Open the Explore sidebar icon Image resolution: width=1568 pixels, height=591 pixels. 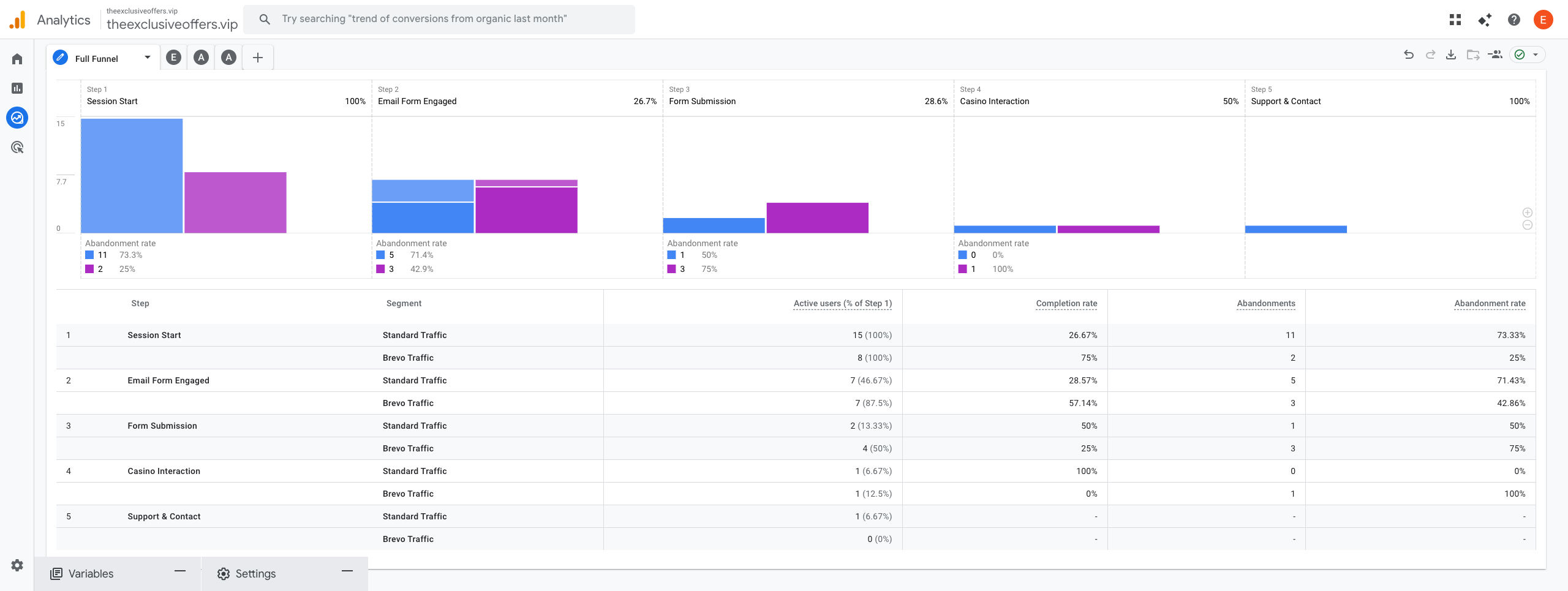tap(17, 118)
